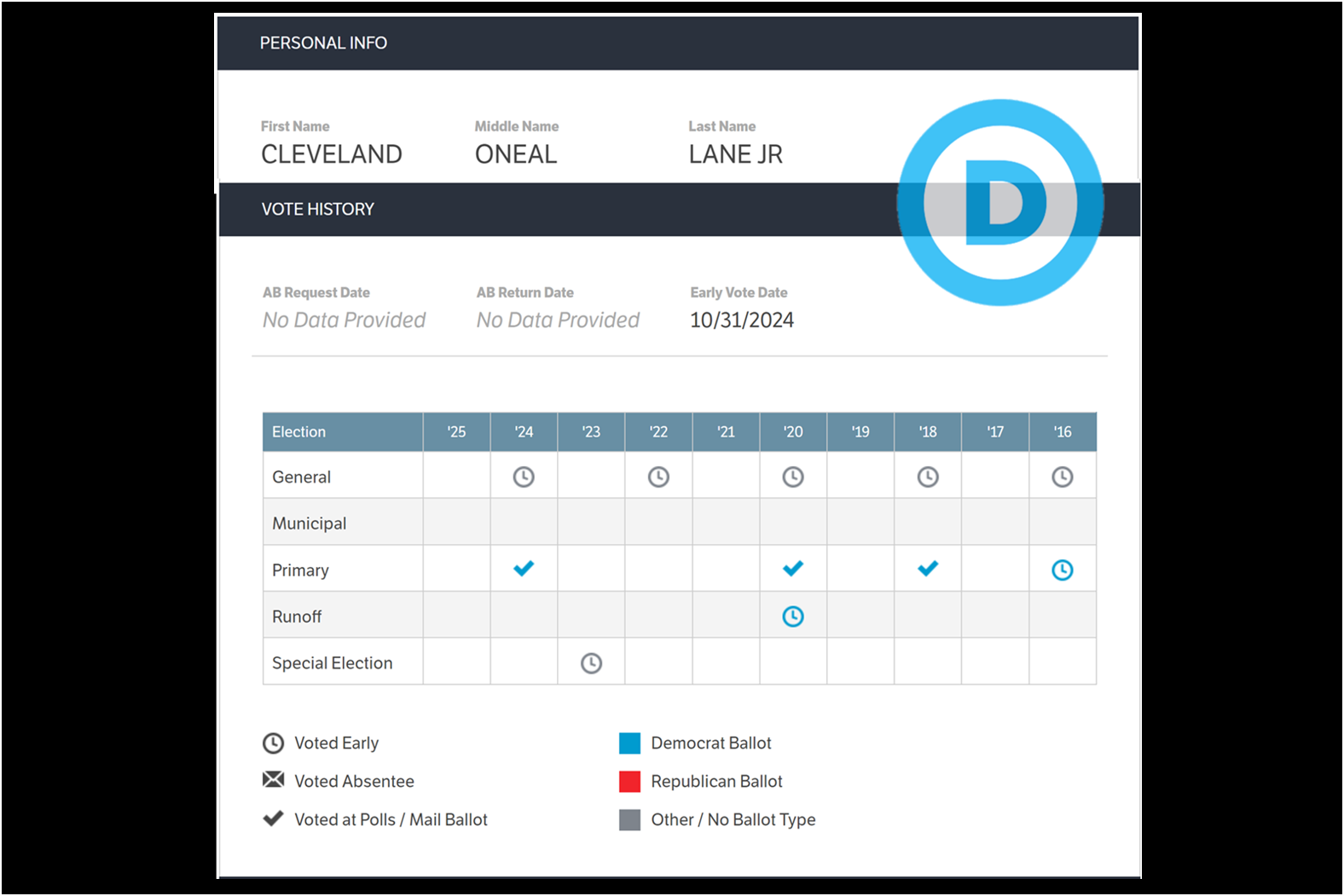Click the Municipal row label

coord(309,523)
